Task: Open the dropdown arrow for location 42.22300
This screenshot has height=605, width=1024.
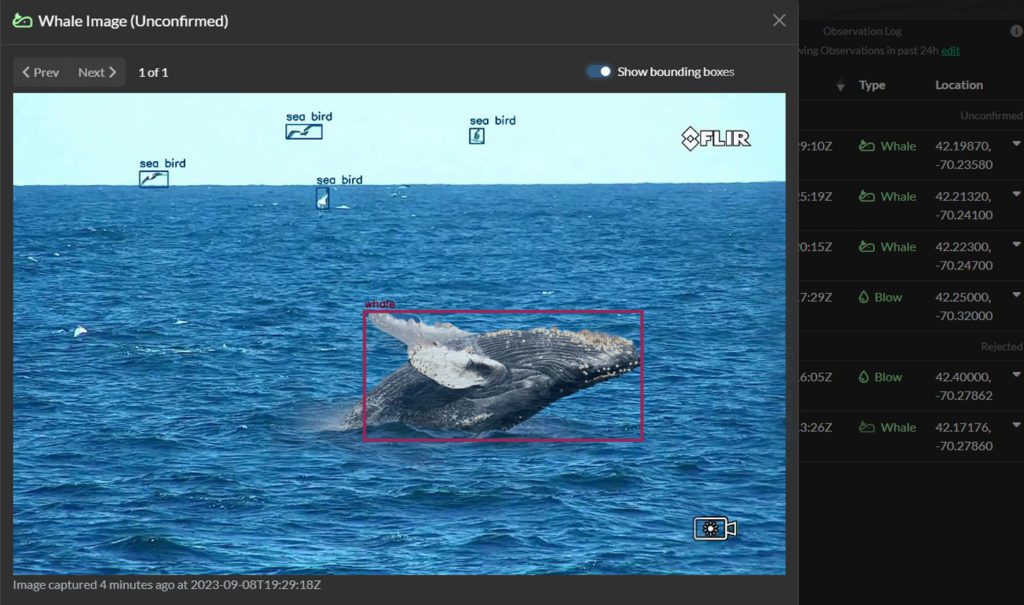Action: (1016, 245)
